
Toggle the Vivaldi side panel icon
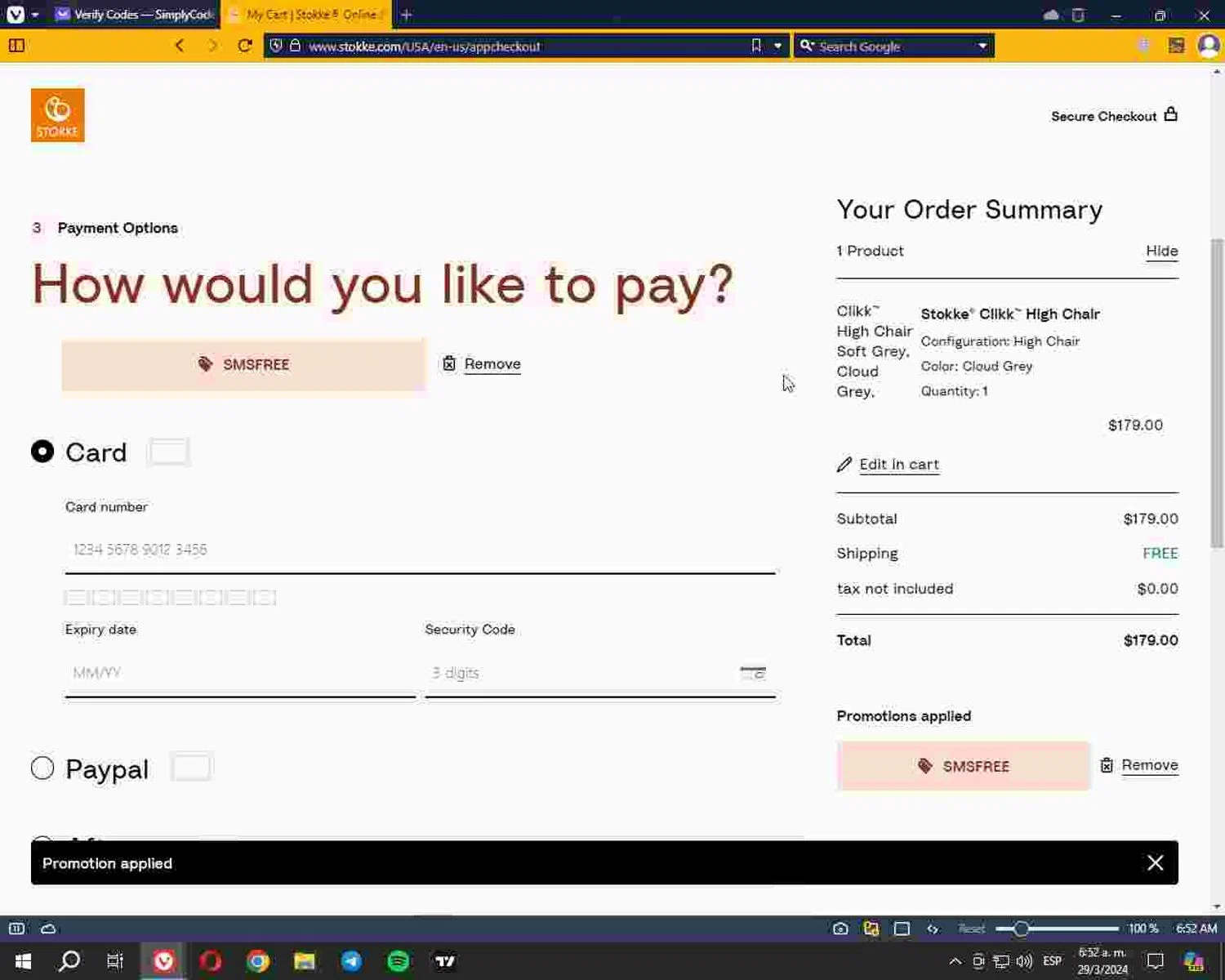tap(16, 46)
